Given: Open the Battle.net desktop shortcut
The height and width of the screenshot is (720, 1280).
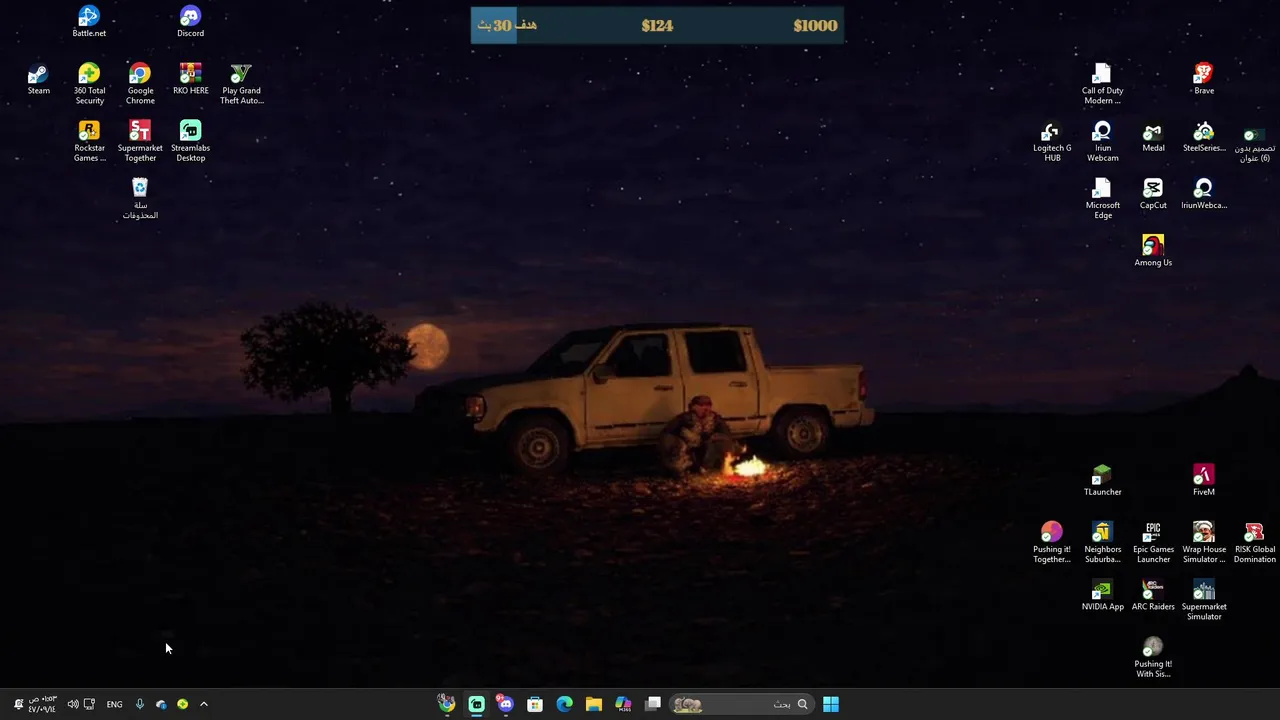Looking at the screenshot, I should tap(89, 22).
